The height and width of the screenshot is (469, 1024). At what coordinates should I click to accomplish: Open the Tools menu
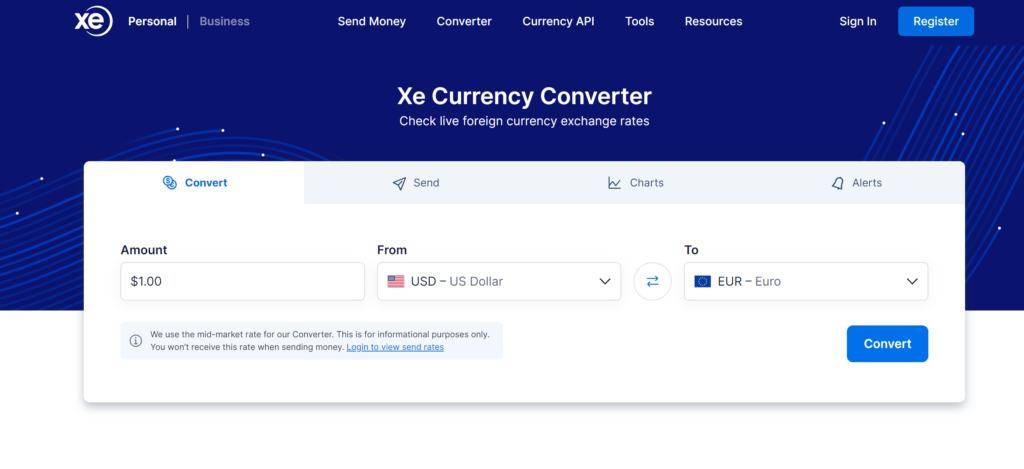[639, 22]
